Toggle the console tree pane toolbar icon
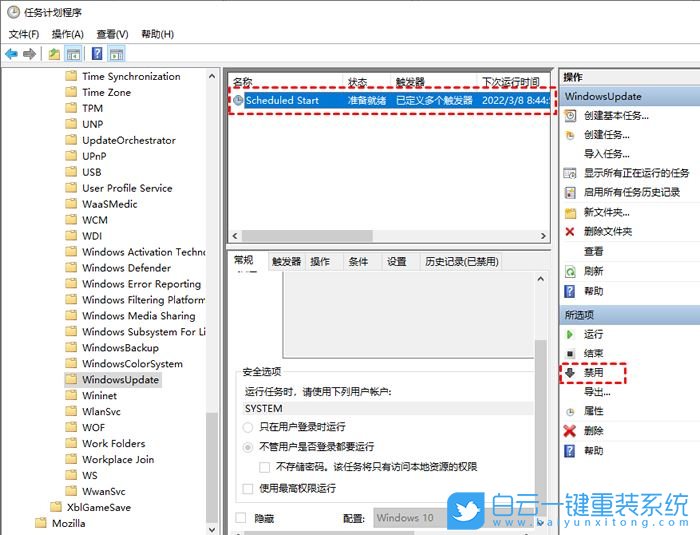The height and width of the screenshot is (535, 700). 73,54
